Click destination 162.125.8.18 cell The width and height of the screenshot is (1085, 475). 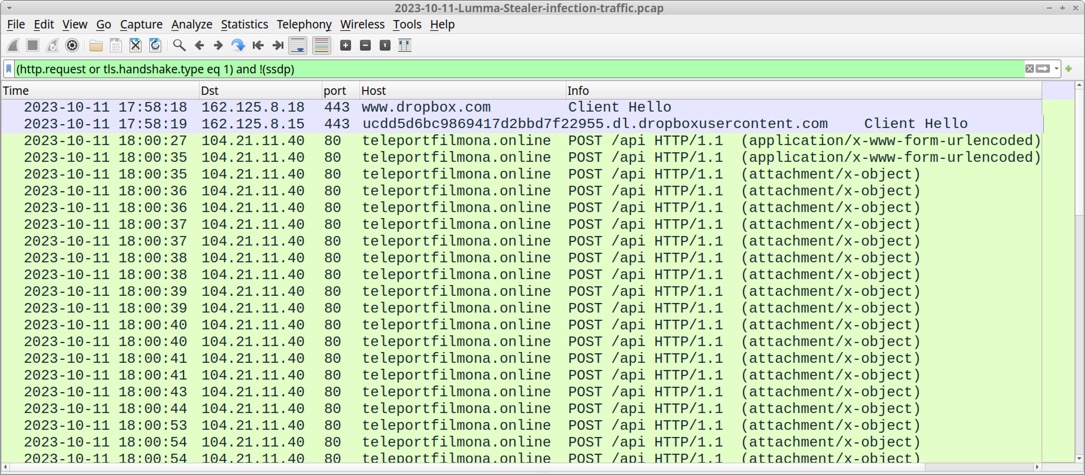pos(253,107)
